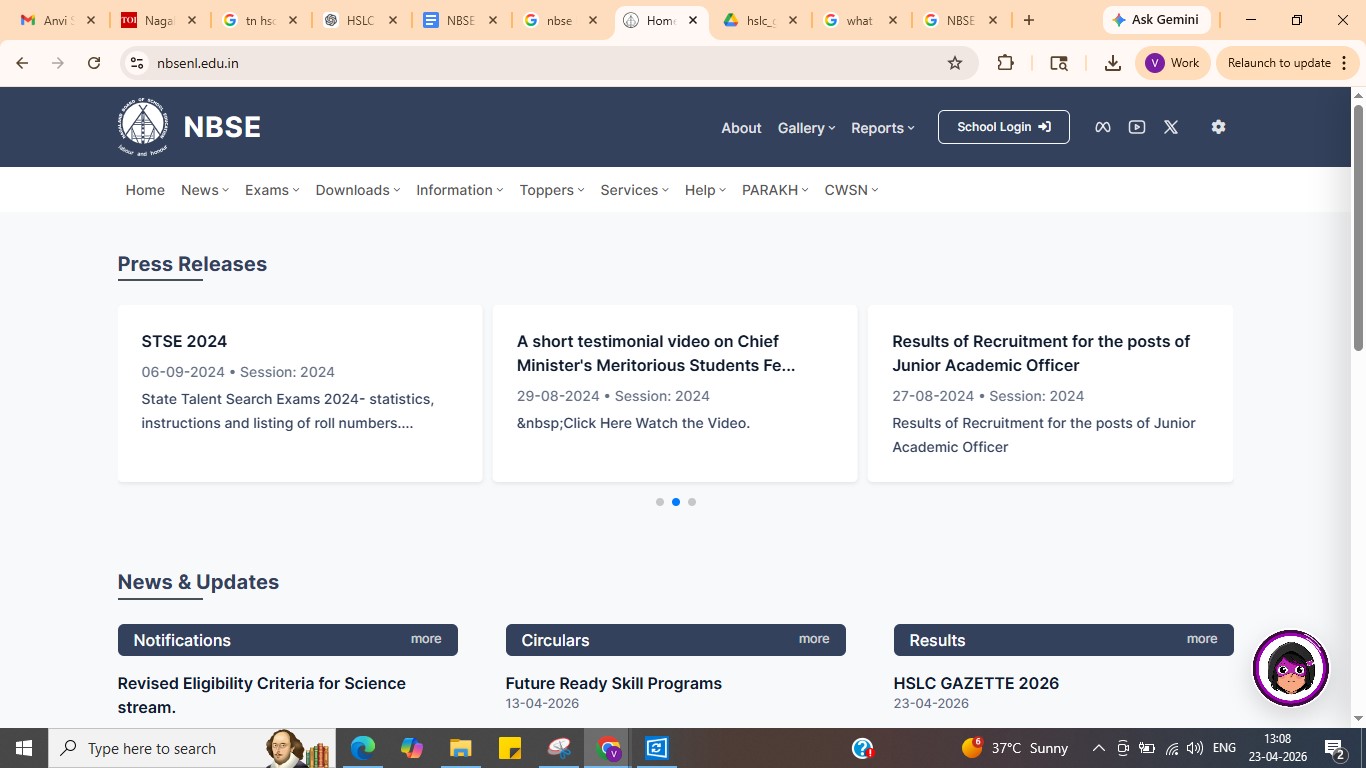Open the browser Downloads icon

click(x=1112, y=63)
